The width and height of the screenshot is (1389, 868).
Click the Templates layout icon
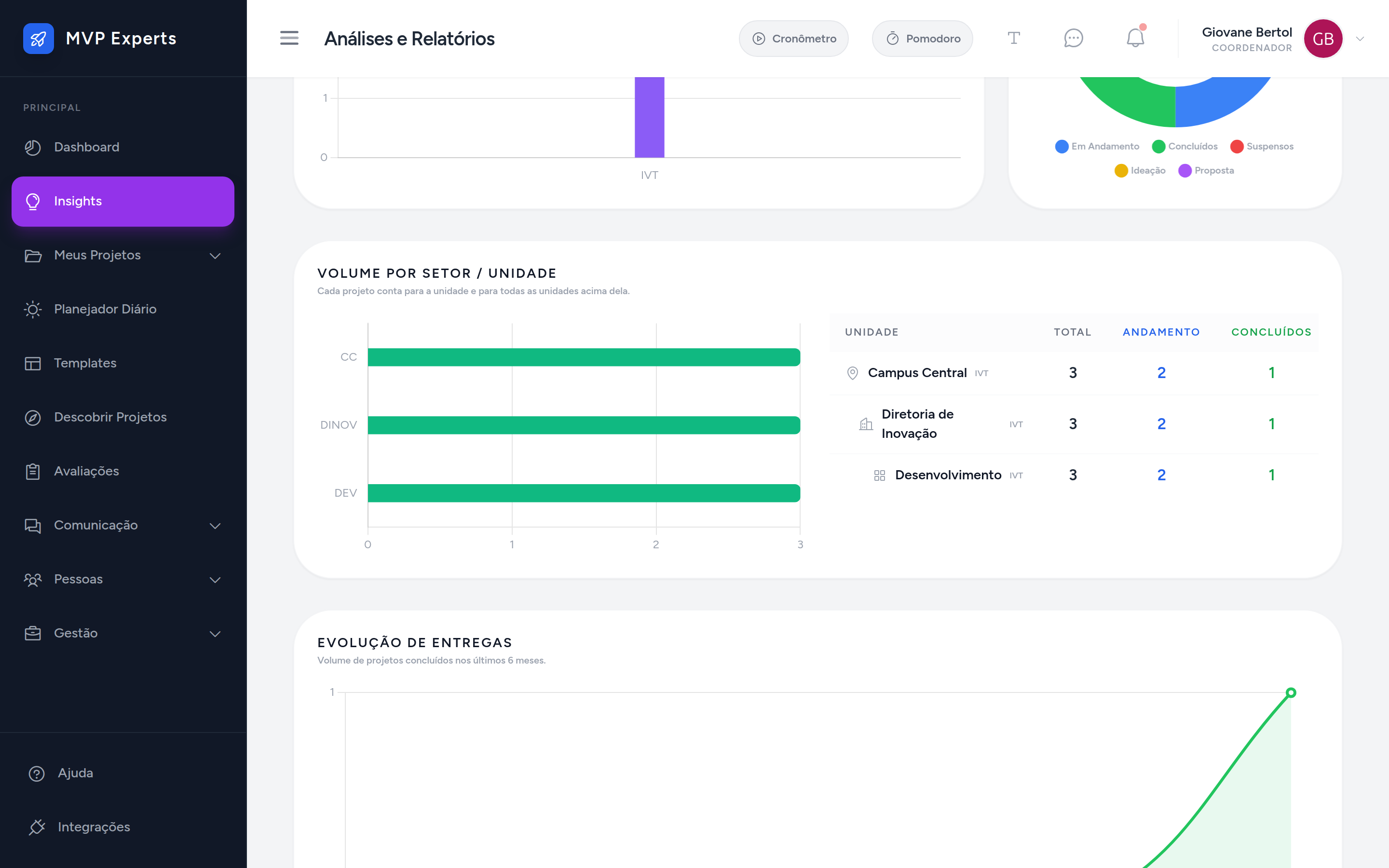pos(33,364)
